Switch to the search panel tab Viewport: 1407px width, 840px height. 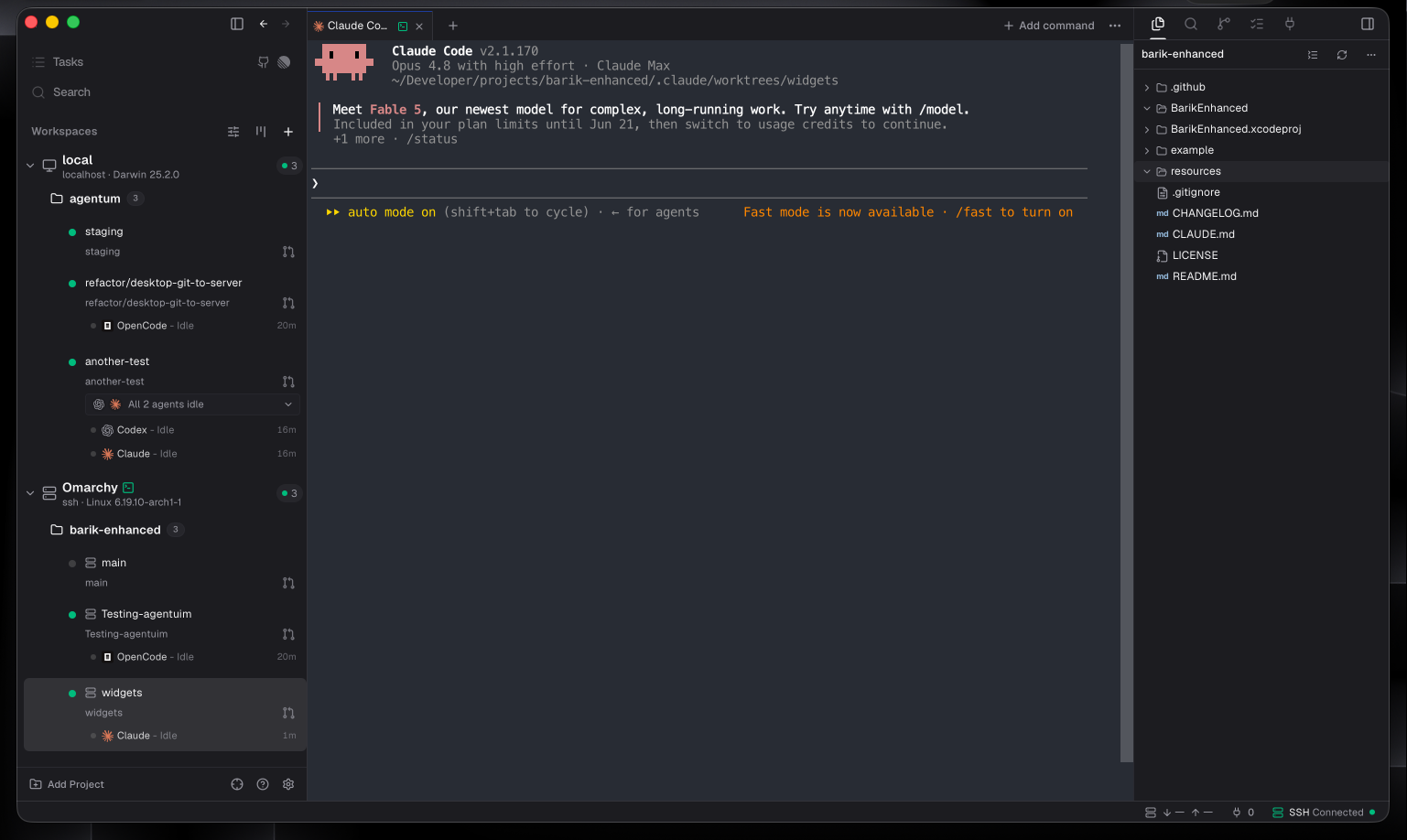[1191, 24]
